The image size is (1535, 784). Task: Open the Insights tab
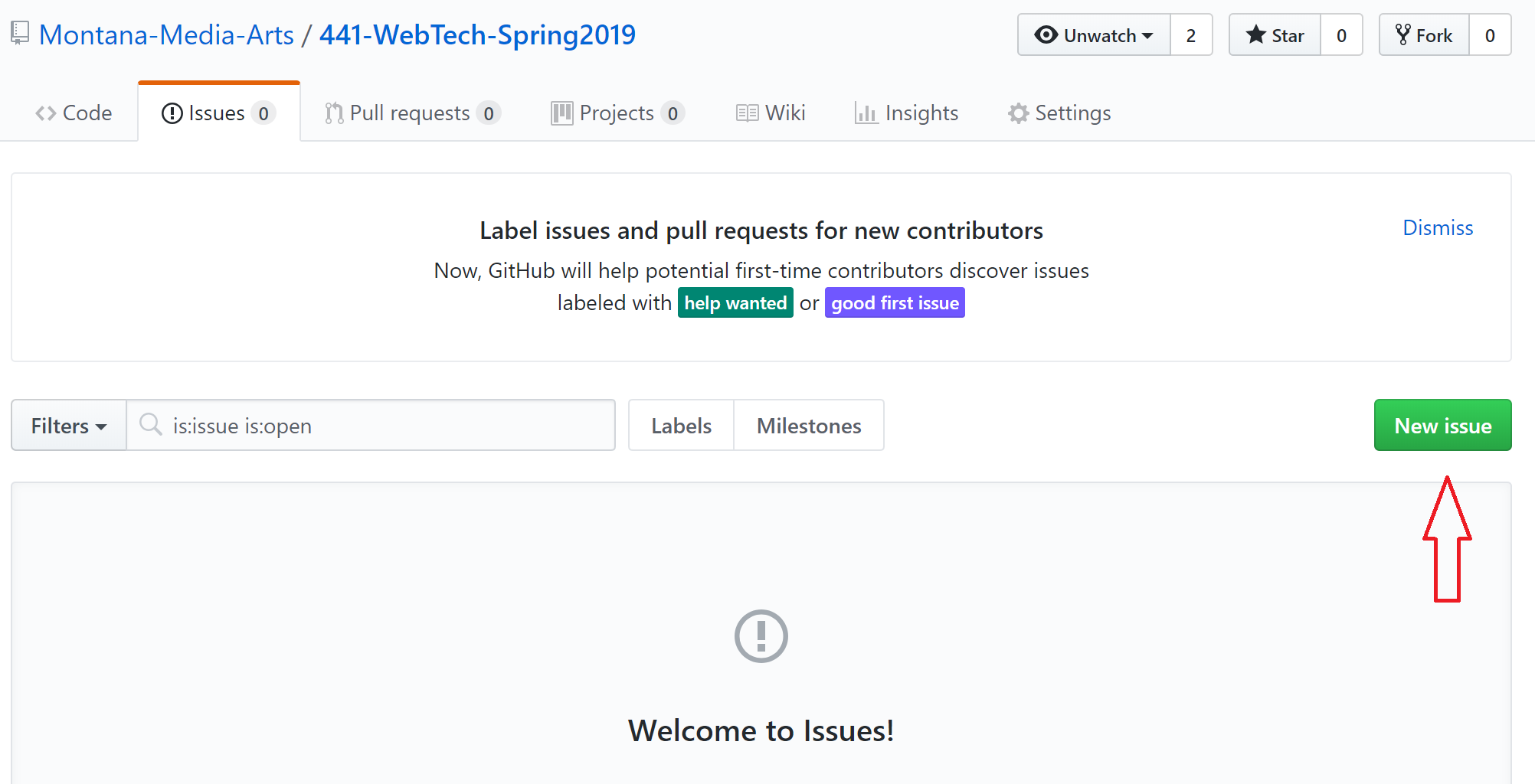pyautogui.click(x=907, y=113)
